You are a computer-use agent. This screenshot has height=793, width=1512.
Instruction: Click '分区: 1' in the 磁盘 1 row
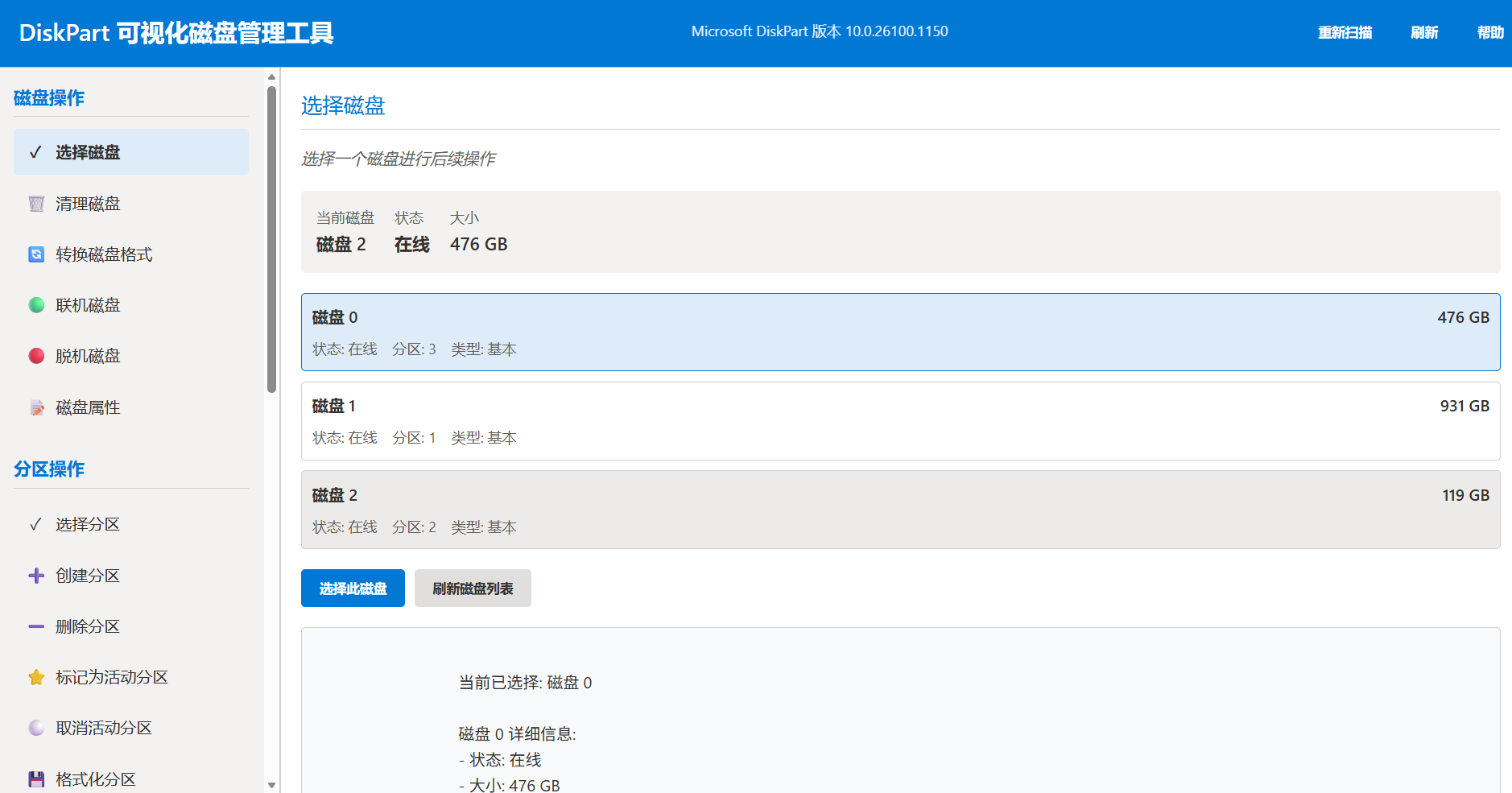click(x=414, y=438)
